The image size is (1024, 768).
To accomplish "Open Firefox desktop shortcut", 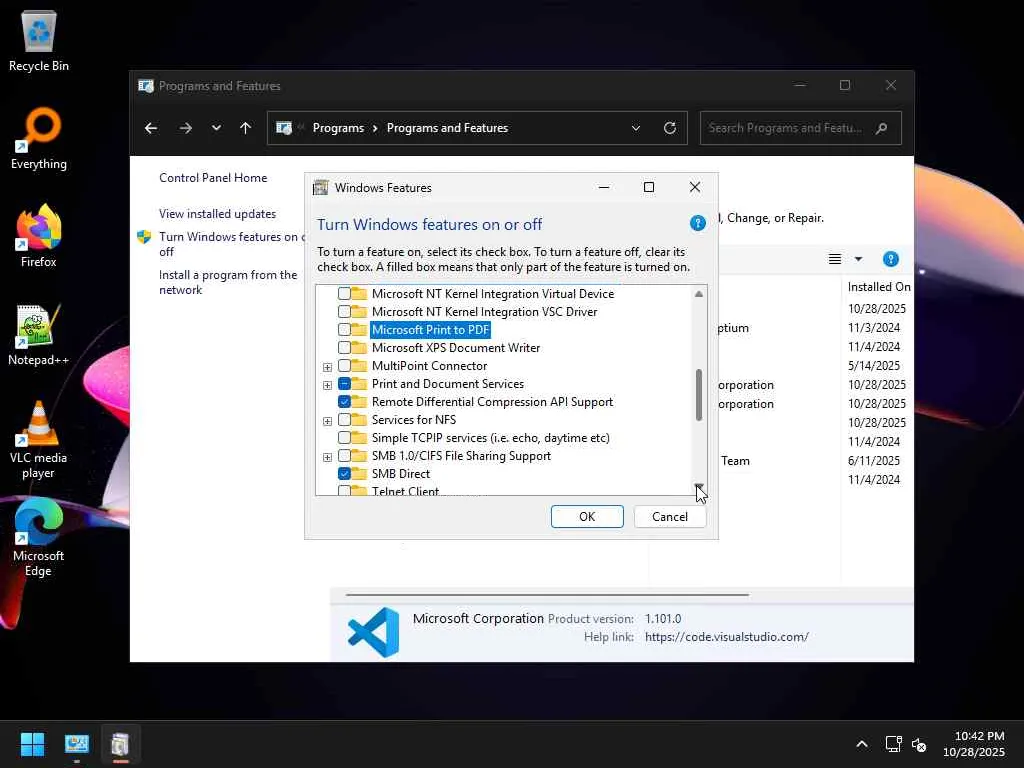I will 39,236.
